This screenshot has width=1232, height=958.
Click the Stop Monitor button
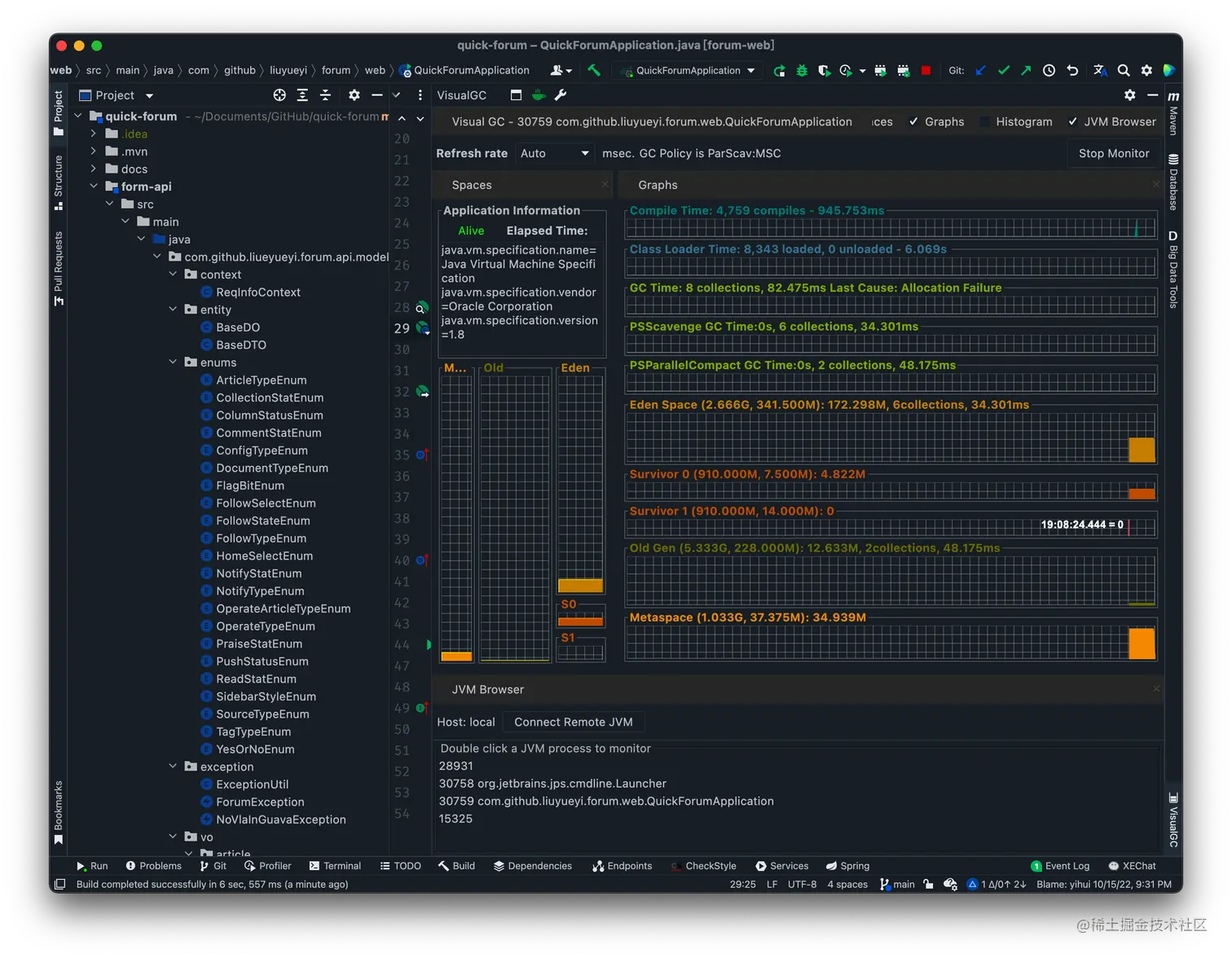click(1113, 154)
